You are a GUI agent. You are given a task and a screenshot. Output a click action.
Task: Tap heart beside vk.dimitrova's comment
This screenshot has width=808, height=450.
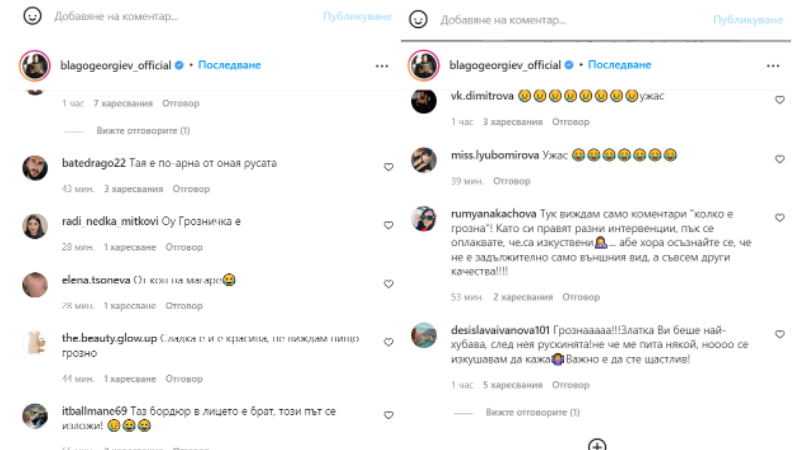(x=780, y=99)
